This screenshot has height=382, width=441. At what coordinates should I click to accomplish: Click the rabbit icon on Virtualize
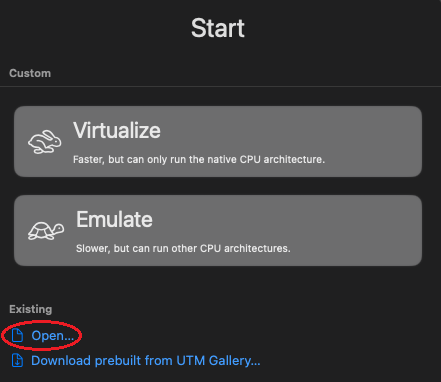pos(45,142)
